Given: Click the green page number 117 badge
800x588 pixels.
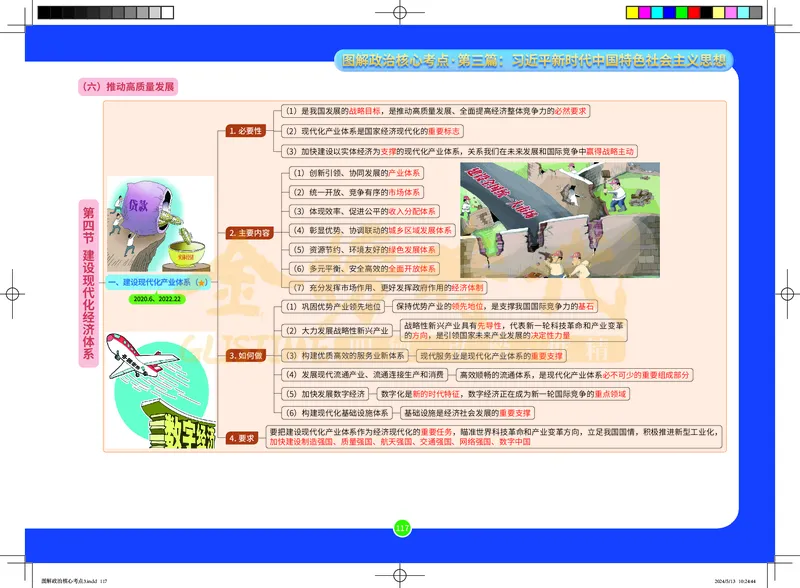Looking at the screenshot, I should click(x=402, y=528).
